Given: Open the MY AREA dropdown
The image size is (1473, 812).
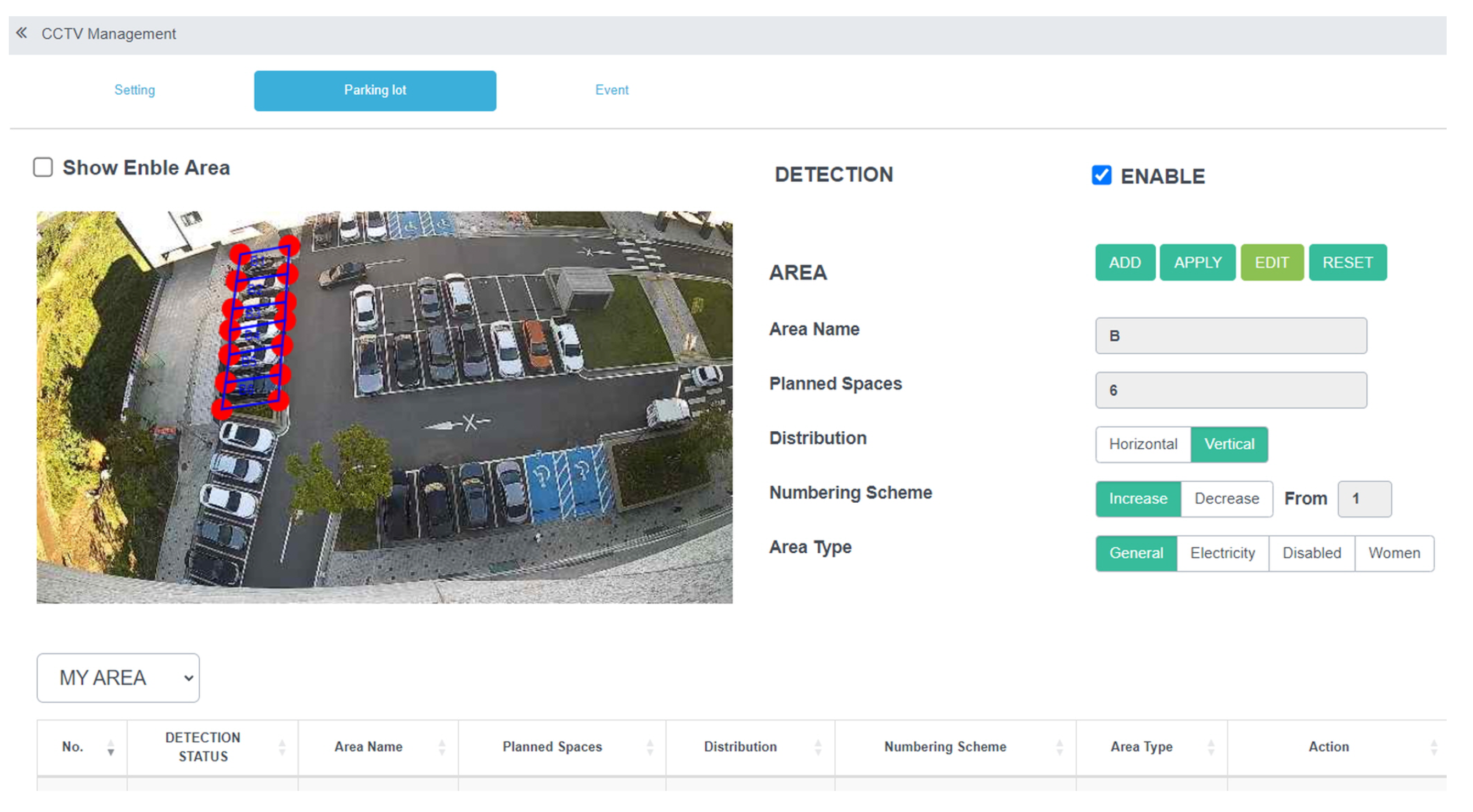Looking at the screenshot, I should coord(119,678).
